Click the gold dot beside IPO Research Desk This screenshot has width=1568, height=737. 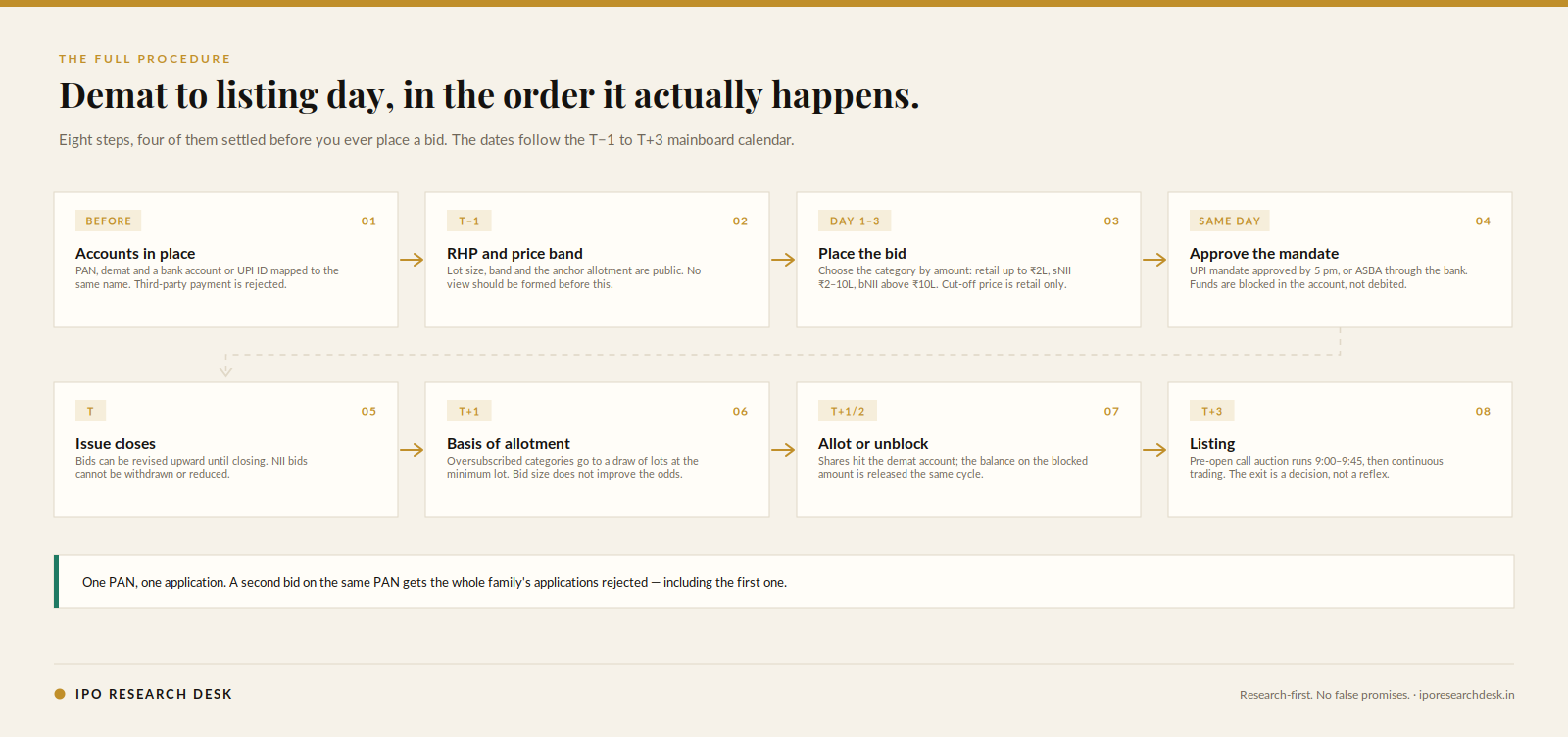click(60, 694)
